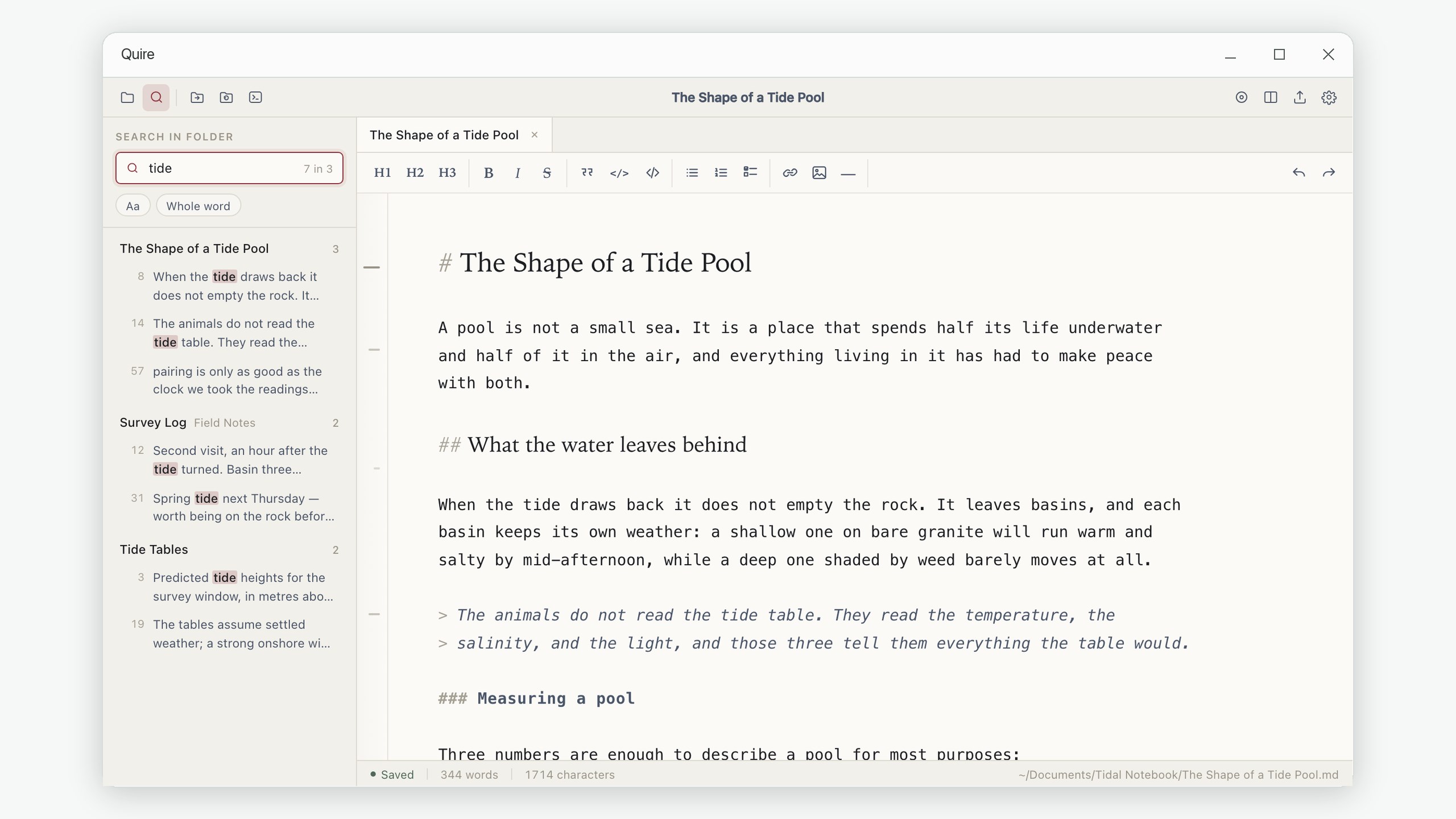This screenshot has height=819, width=1456.
Task: Click the file path in status bar
Action: (x=1178, y=775)
